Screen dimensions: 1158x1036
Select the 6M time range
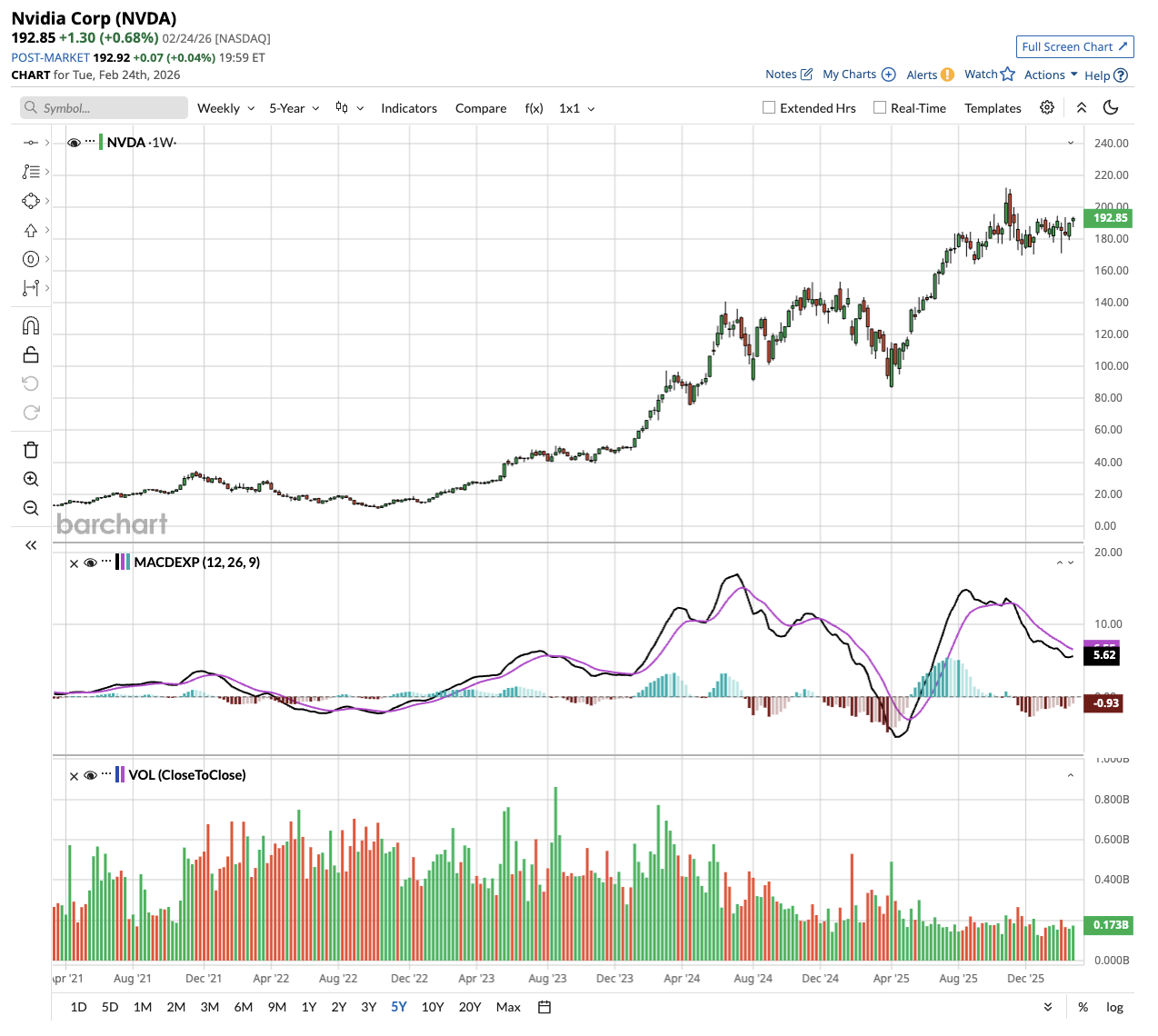click(x=244, y=1007)
